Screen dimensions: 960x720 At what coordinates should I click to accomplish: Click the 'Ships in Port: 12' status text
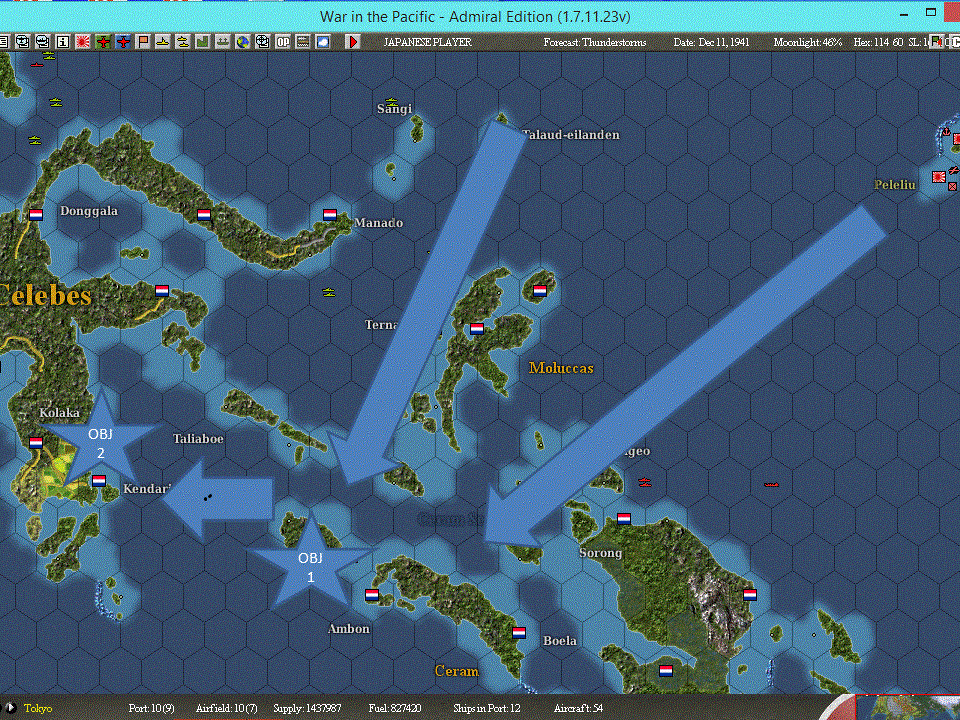pos(487,708)
